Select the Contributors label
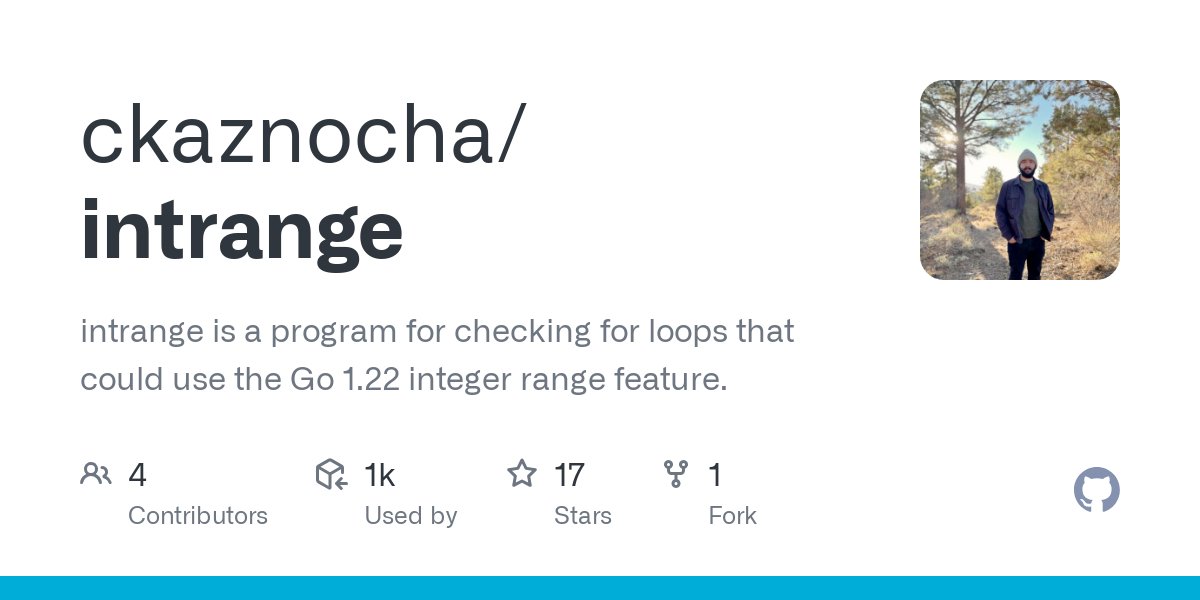 click(198, 516)
